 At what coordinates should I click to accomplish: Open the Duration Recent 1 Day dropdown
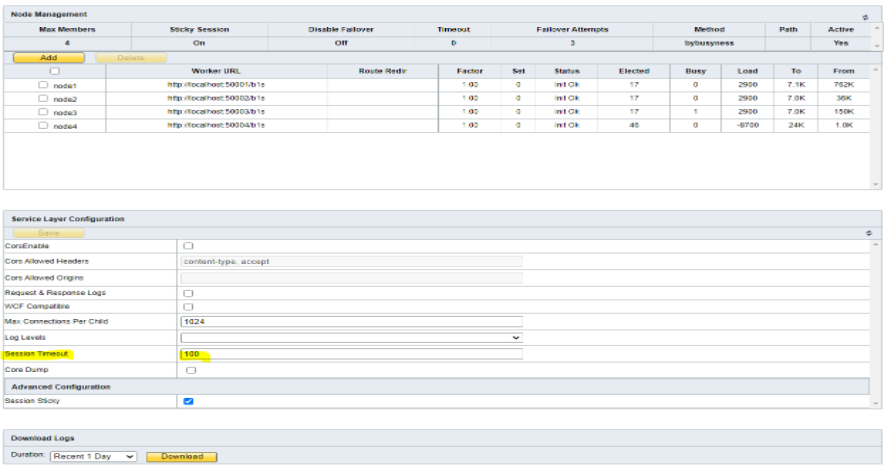[x=93, y=456]
